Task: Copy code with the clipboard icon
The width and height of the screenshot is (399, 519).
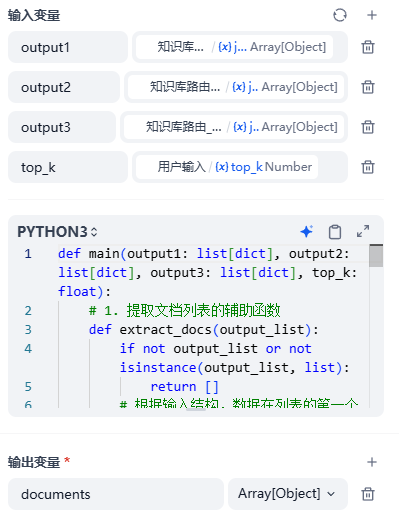Action: pyautogui.click(x=335, y=232)
